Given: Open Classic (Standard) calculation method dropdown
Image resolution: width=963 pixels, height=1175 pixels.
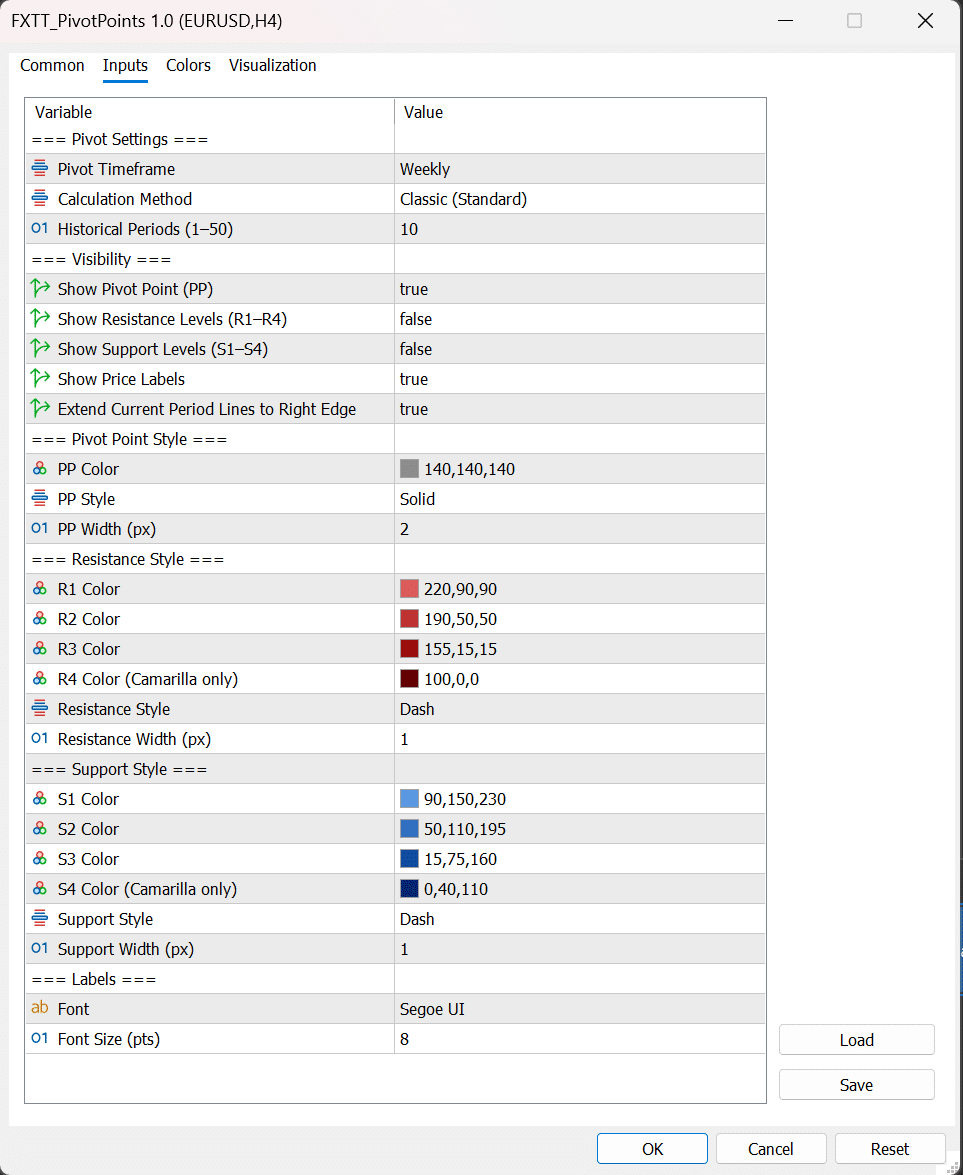Looking at the screenshot, I should tap(580, 199).
